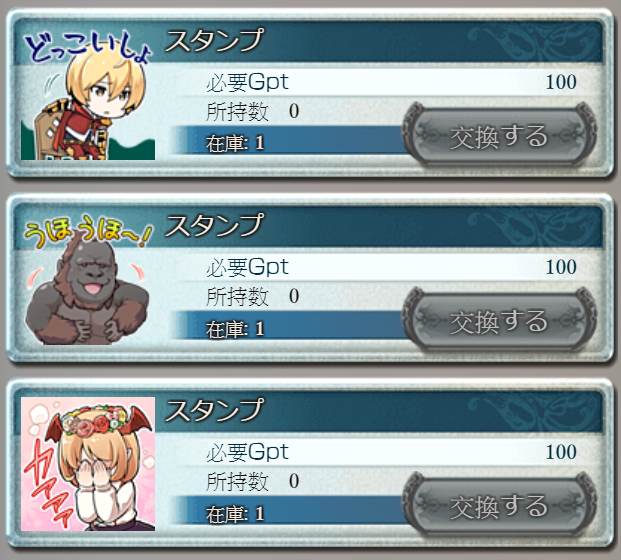Click the 在庫: 1 bar of gorilla stamp

click(x=291, y=328)
